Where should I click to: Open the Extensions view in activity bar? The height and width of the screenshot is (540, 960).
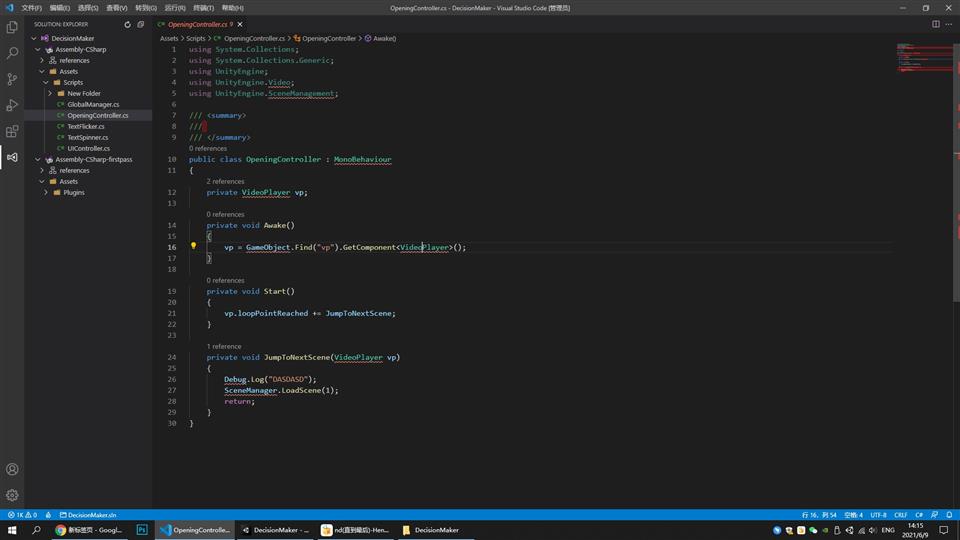coord(12,131)
